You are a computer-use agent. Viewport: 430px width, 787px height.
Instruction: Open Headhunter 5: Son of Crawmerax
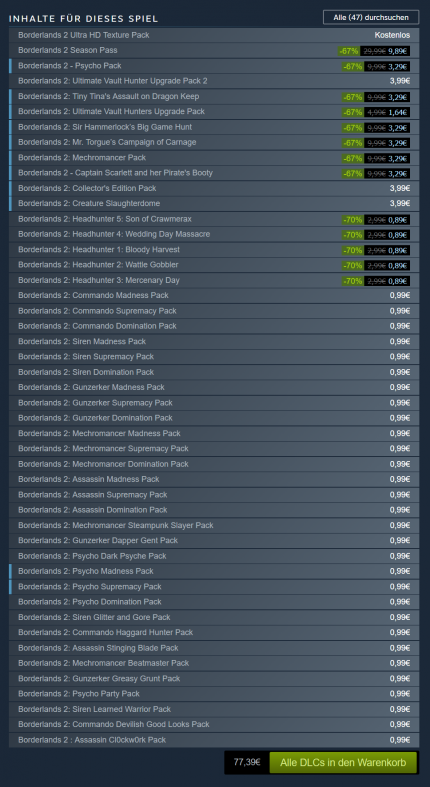[214, 219]
